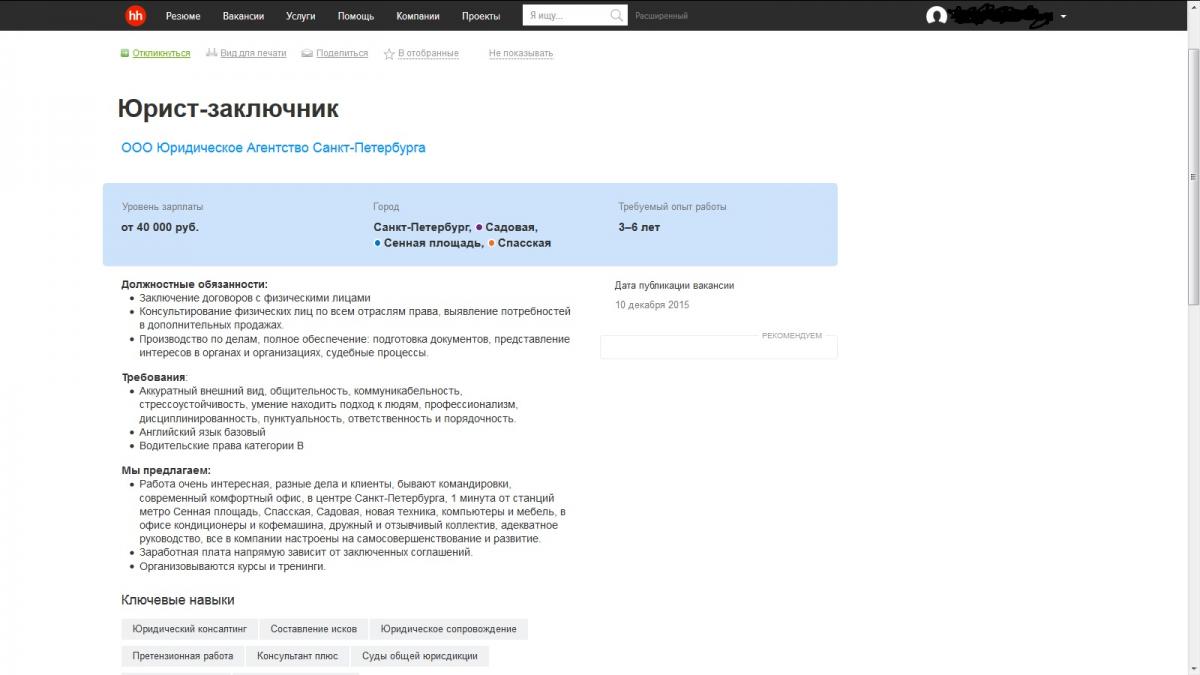Click the user avatar icon
Screen dimensions: 1200x675
(936, 16)
